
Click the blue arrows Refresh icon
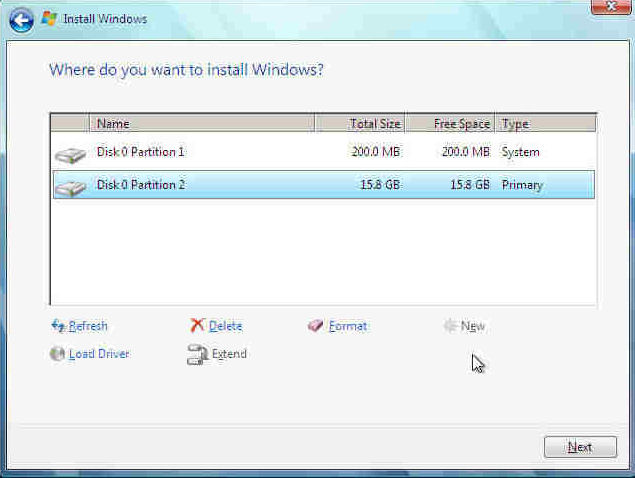click(57, 326)
